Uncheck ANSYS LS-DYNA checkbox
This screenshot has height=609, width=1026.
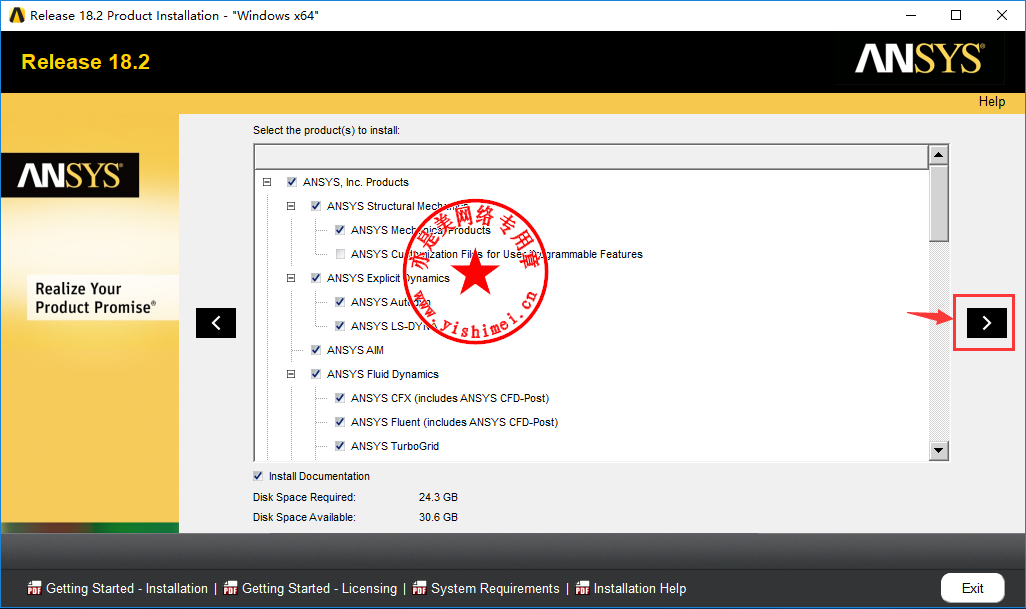(x=340, y=326)
